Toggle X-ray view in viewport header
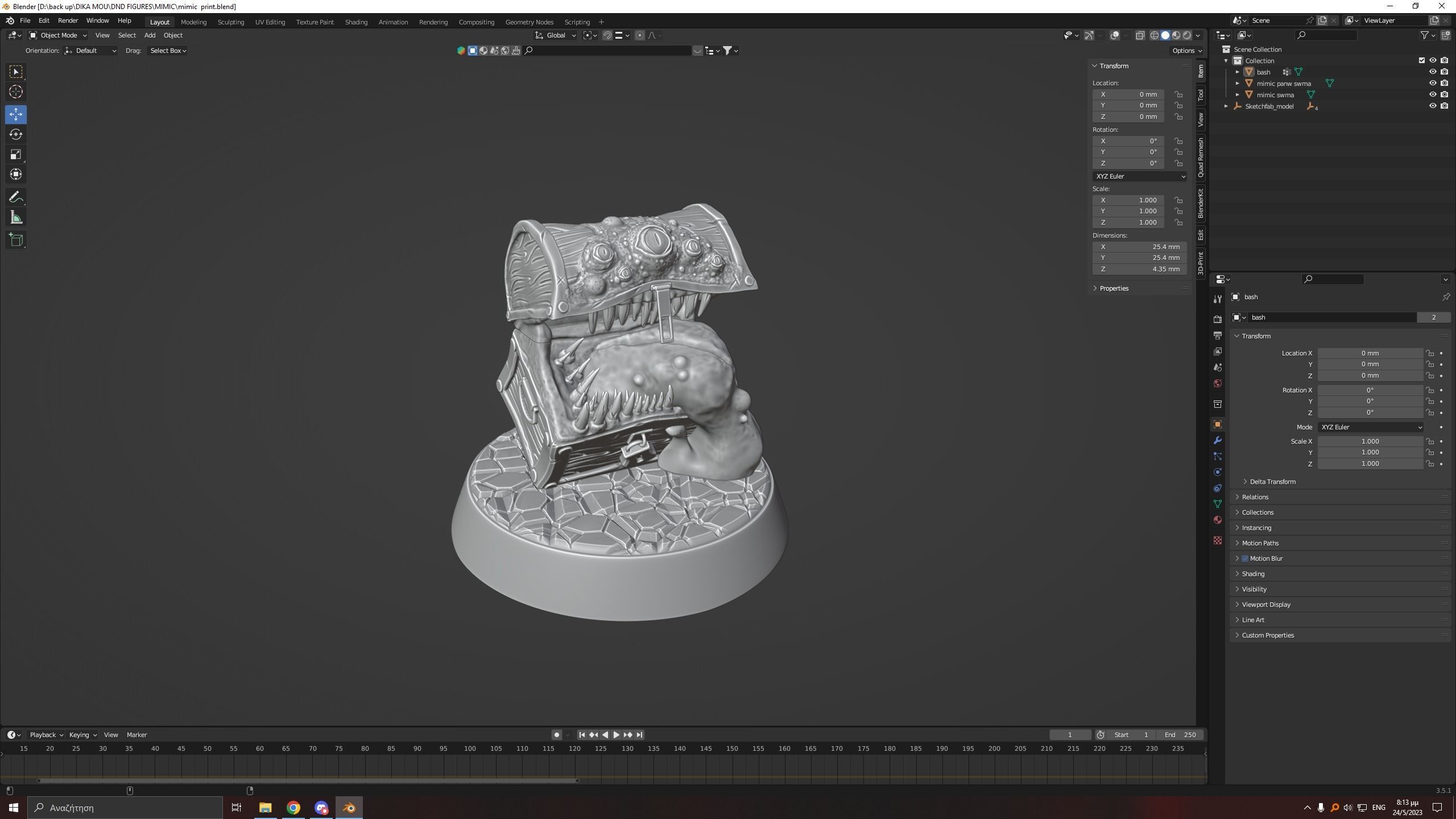Viewport: 1456px width, 819px height. 1140,35
